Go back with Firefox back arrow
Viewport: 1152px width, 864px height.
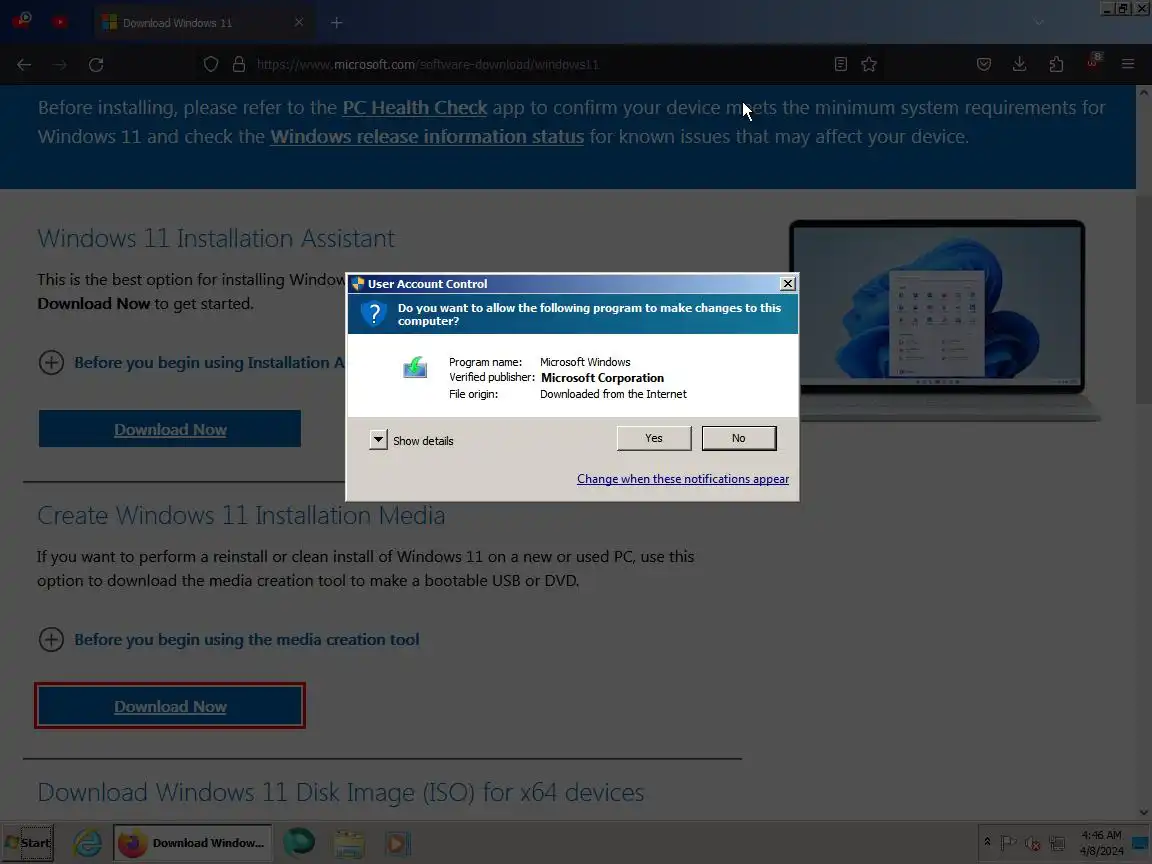click(x=24, y=65)
